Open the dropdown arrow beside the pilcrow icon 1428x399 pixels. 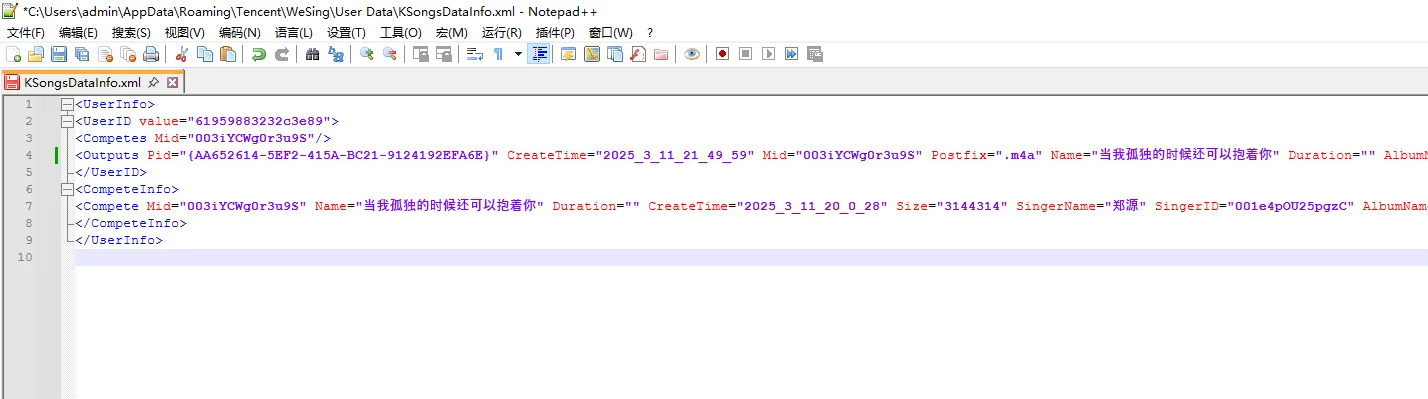point(518,54)
